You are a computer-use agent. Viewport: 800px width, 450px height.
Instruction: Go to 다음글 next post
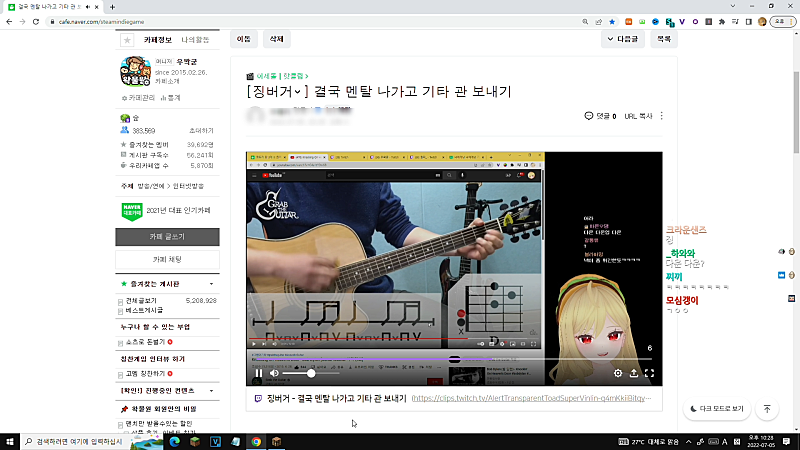tap(622, 39)
